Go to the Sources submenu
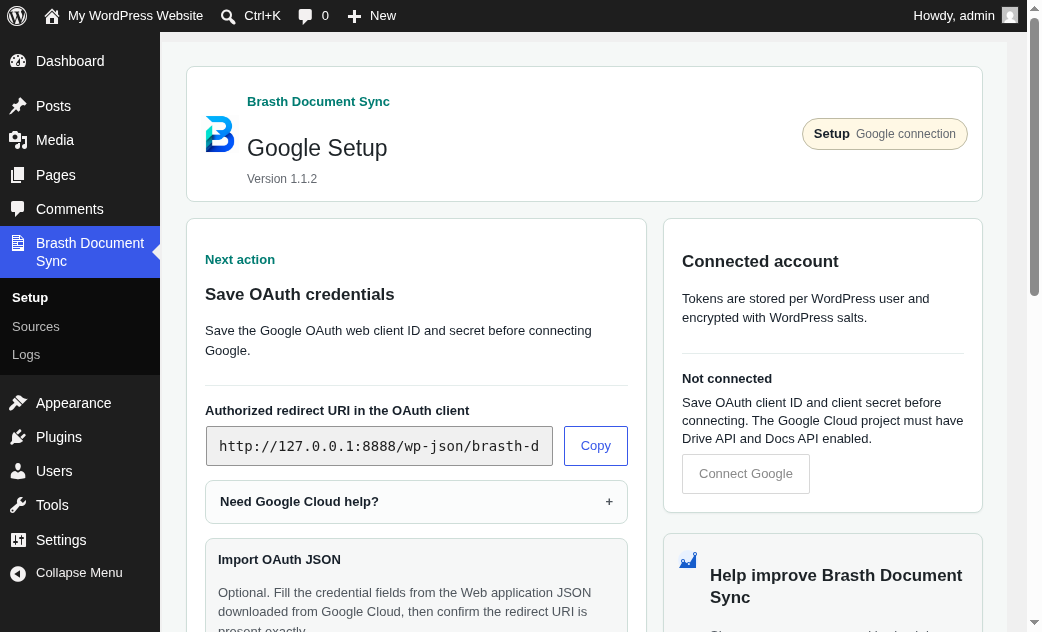The height and width of the screenshot is (632, 1042). click(x=36, y=326)
